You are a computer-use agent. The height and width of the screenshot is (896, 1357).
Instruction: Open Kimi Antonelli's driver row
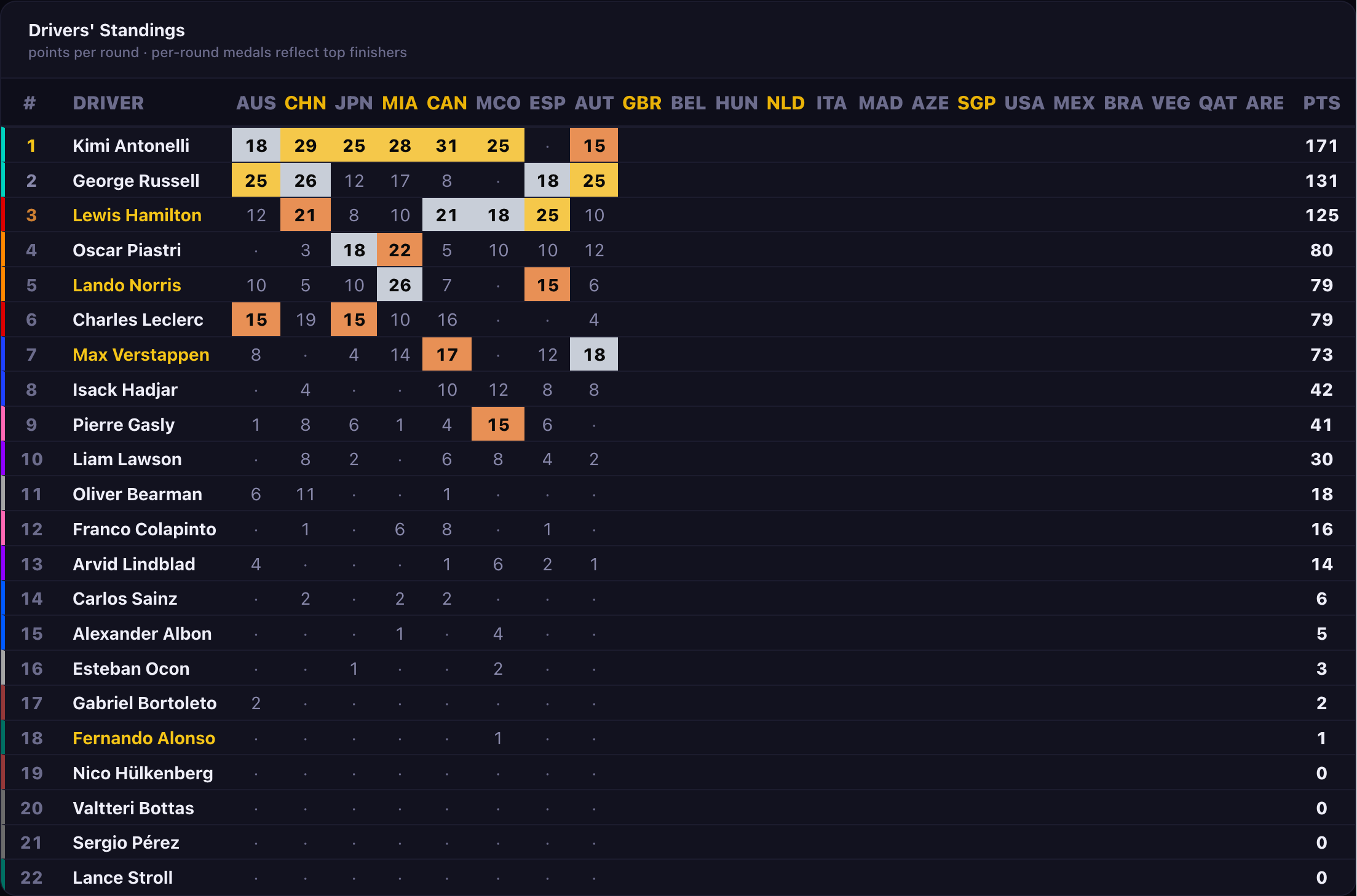pos(678,146)
